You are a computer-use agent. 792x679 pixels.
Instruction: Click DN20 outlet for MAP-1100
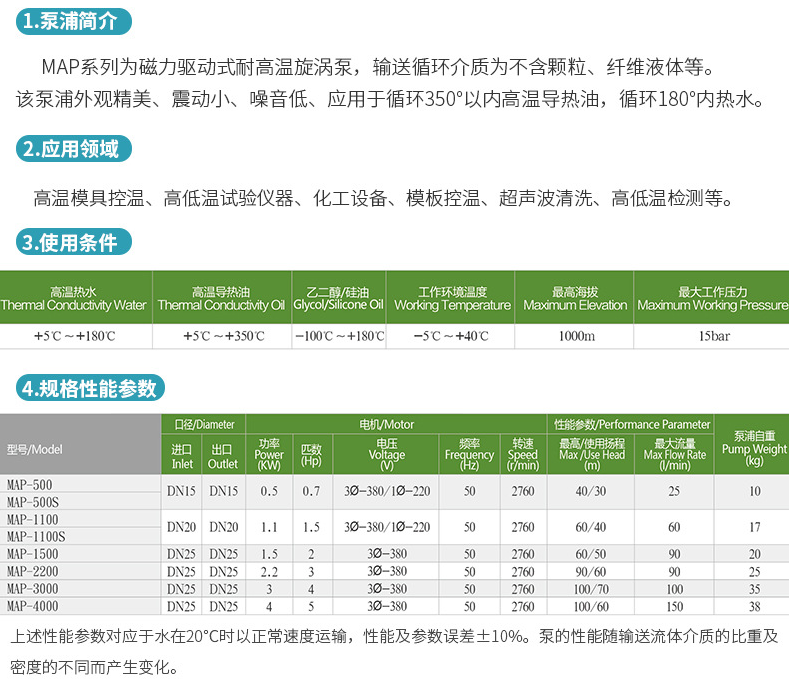coord(224,527)
